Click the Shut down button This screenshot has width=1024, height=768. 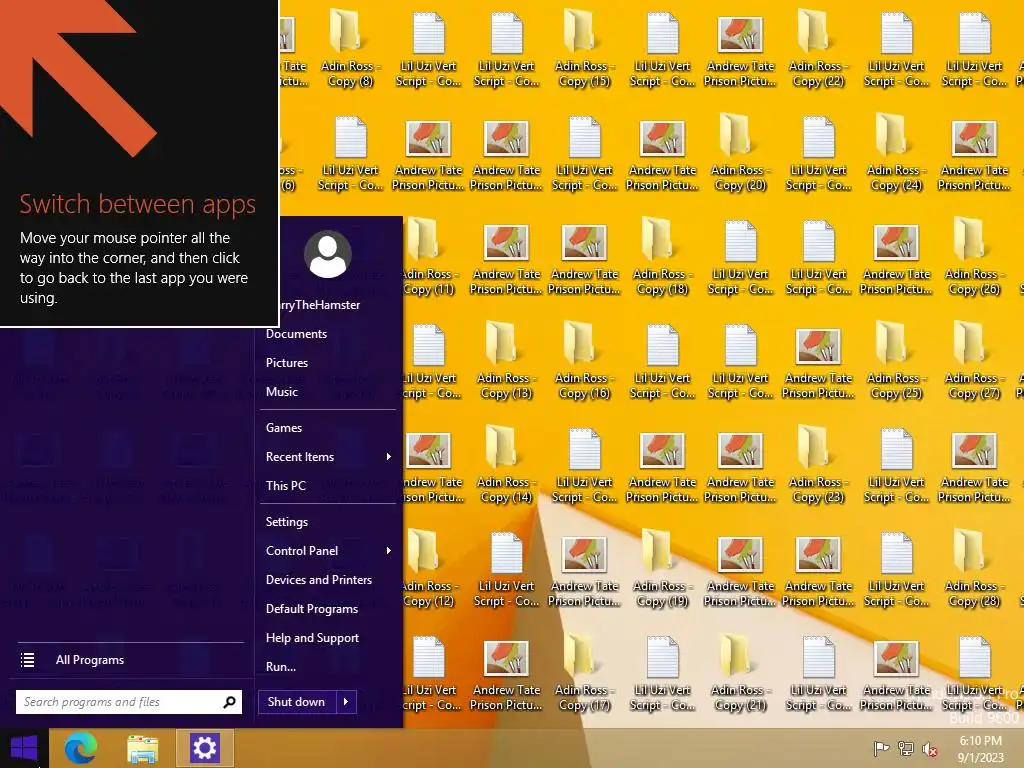pyautogui.click(x=297, y=702)
